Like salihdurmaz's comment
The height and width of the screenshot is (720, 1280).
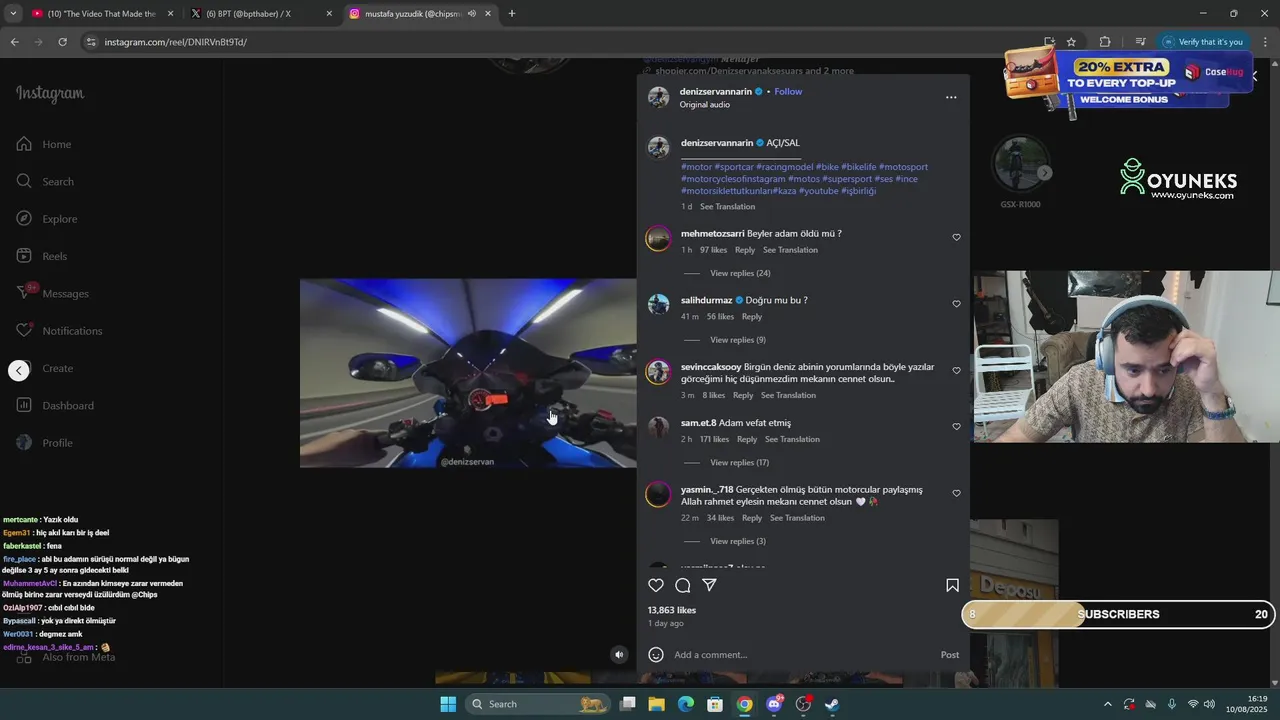(x=956, y=304)
